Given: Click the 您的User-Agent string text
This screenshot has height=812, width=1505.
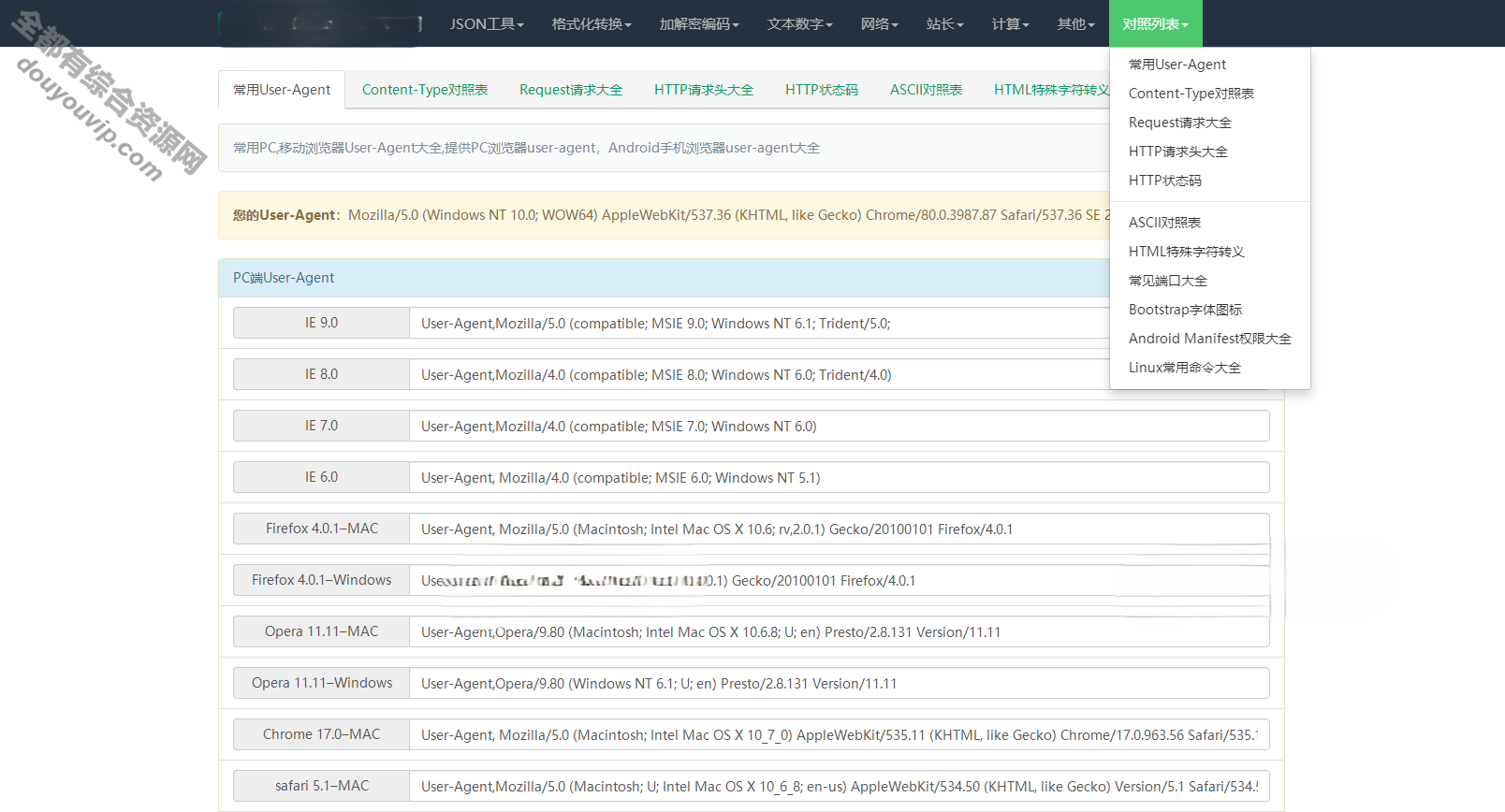Looking at the screenshot, I should [x=729, y=215].
